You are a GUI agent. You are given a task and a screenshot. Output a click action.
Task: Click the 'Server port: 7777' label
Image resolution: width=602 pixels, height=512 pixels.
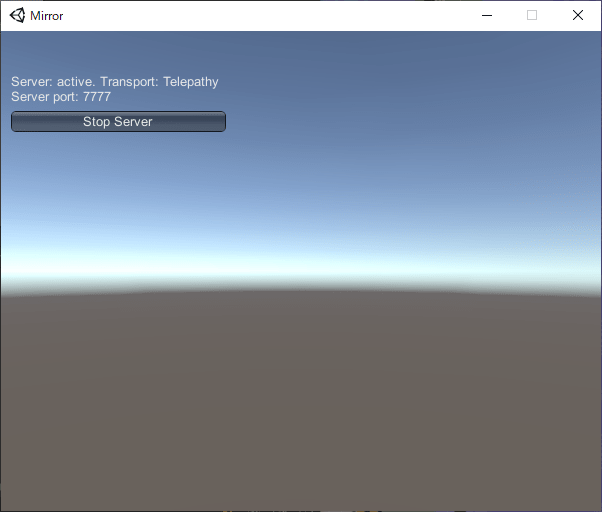[61, 97]
